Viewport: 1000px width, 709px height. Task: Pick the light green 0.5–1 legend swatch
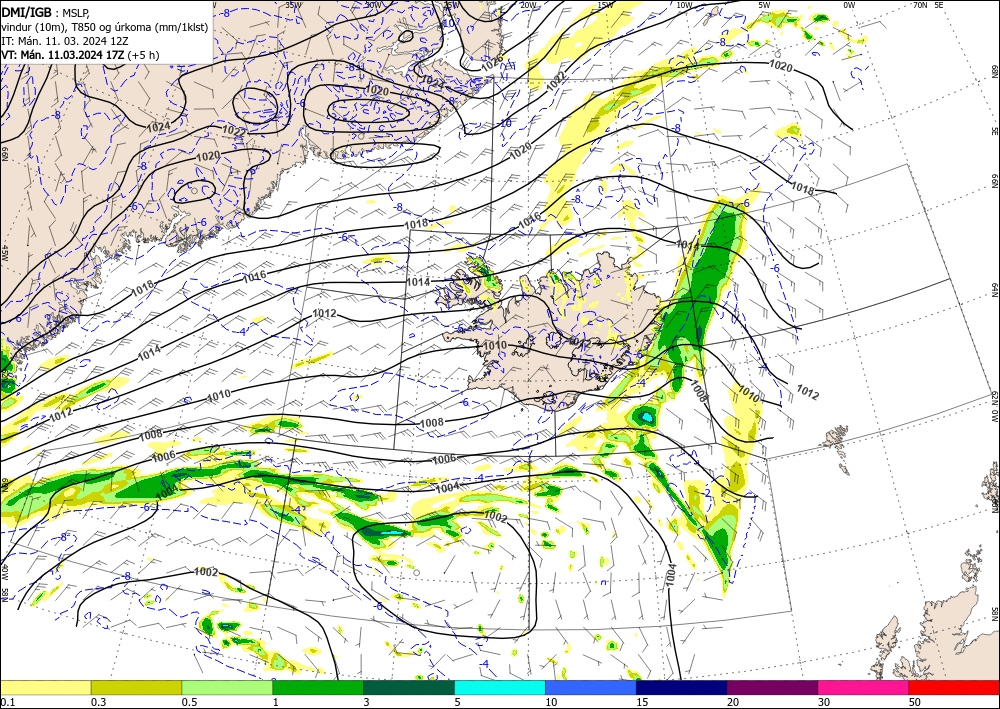tap(227, 687)
